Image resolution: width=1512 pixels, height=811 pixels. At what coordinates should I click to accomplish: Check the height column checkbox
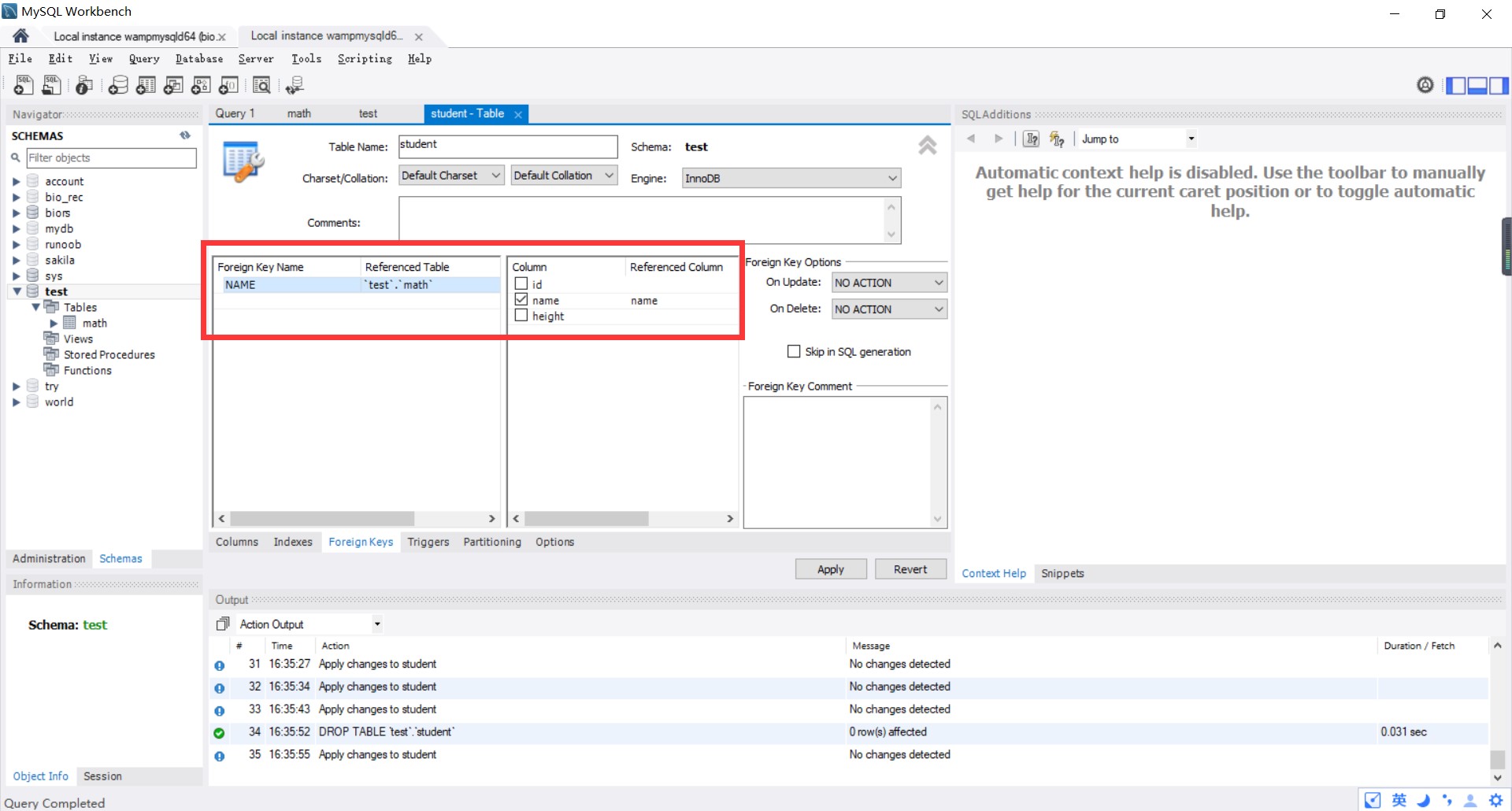521,315
